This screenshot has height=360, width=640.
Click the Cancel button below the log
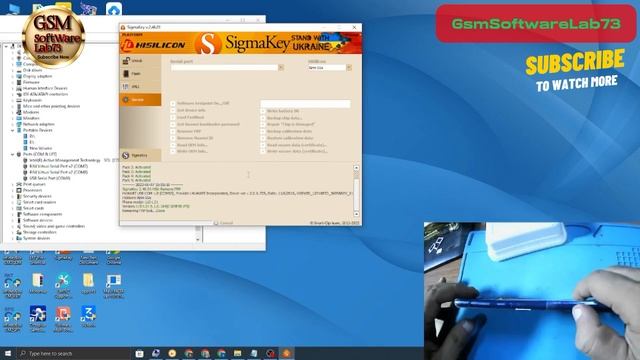[223, 223]
